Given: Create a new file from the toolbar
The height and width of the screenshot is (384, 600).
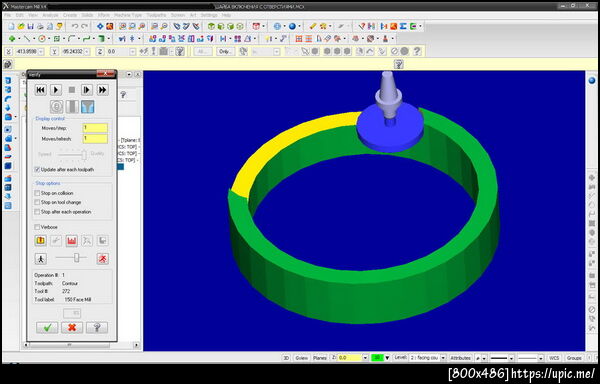Looking at the screenshot, I should click(11, 26).
